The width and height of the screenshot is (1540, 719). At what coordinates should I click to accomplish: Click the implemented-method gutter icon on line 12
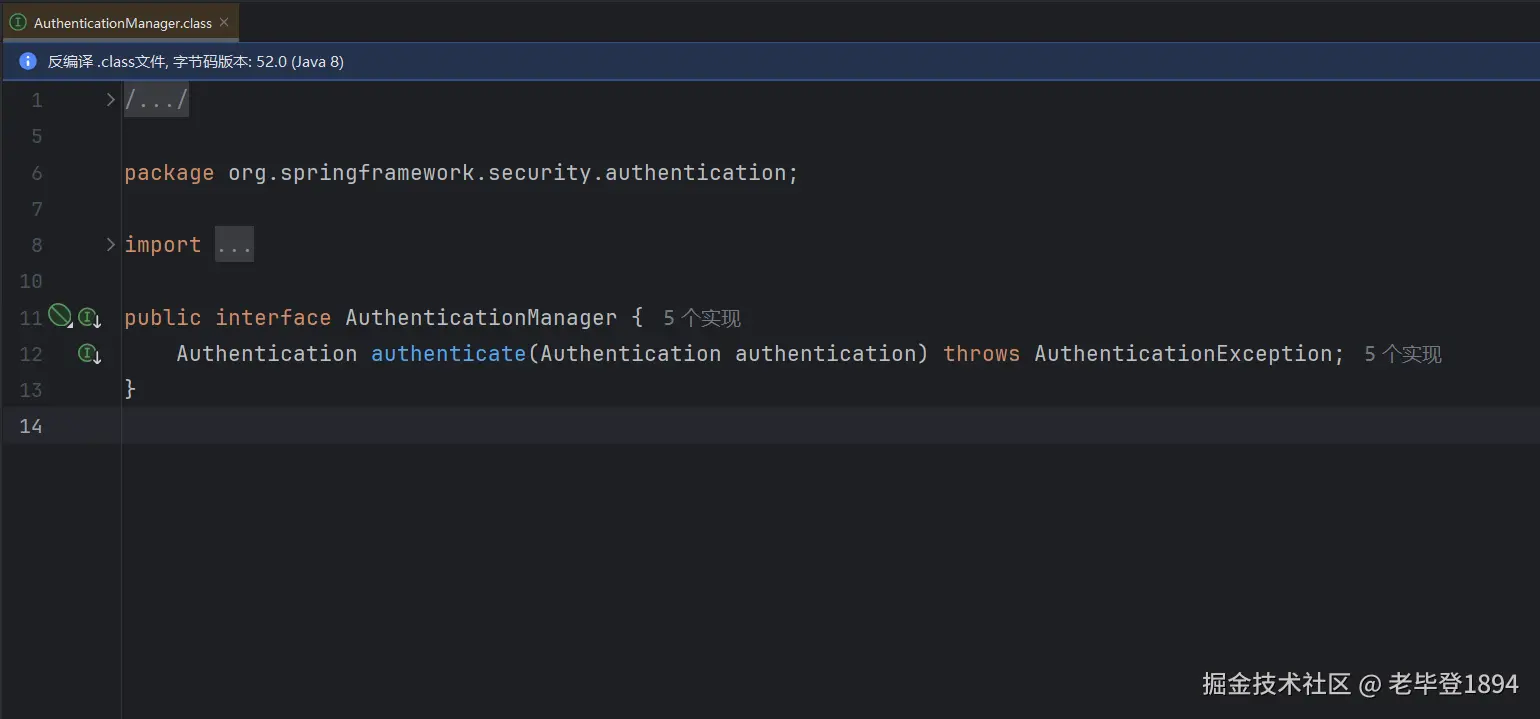point(88,354)
